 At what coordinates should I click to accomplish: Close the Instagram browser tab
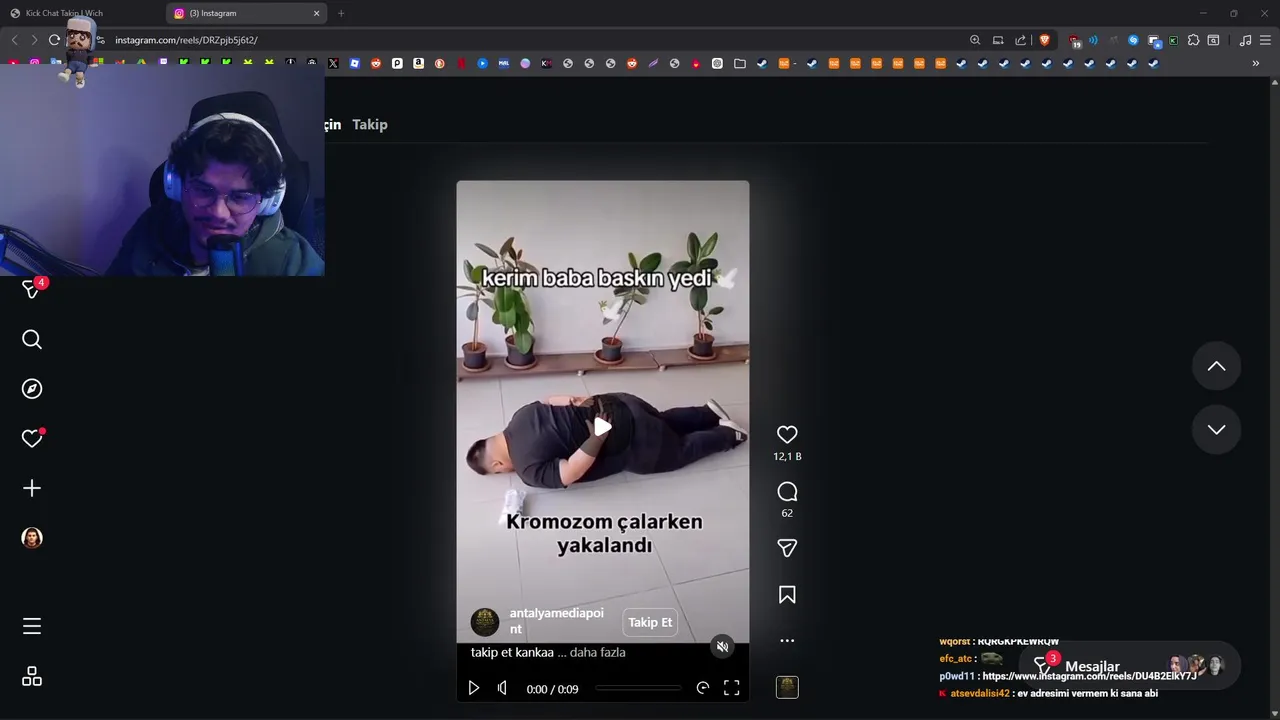[316, 13]
